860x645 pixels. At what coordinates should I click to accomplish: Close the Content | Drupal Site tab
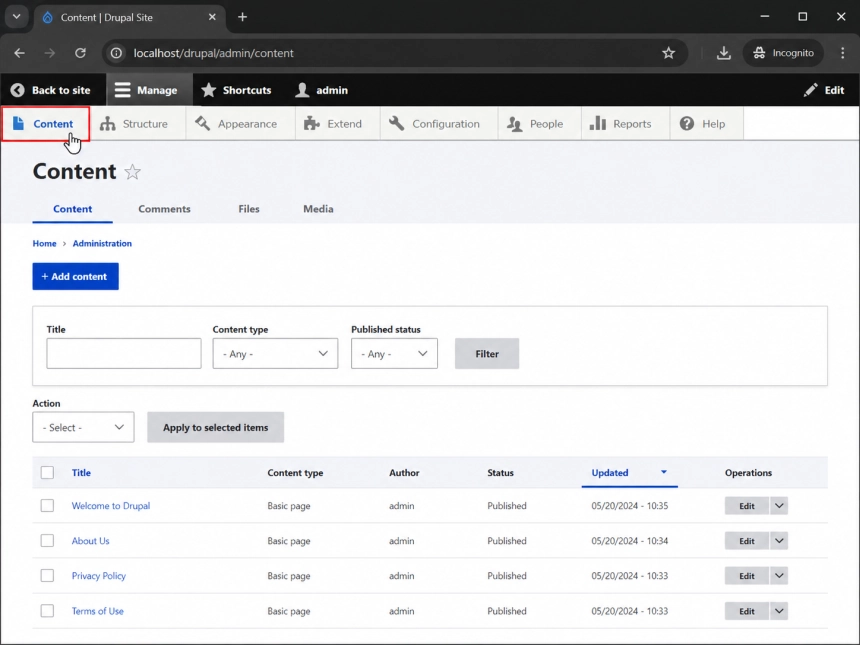(x=212, y=17)
